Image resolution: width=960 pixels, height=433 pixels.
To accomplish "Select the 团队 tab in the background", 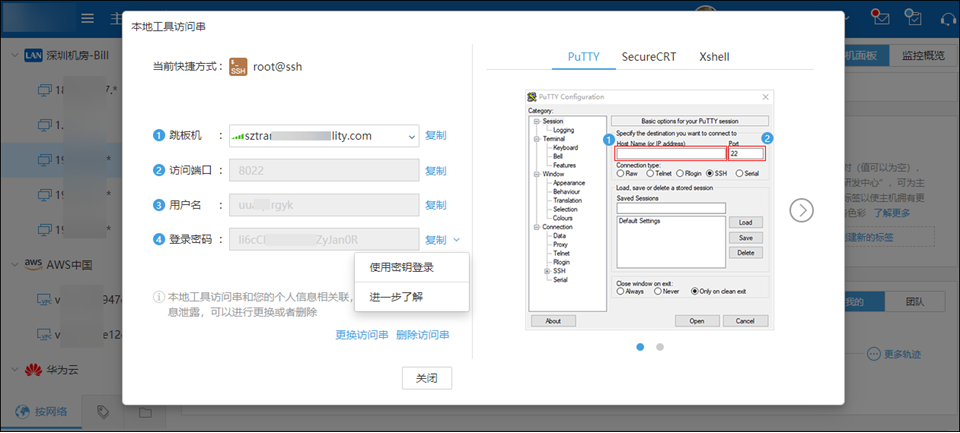I will click(x=915, y=301).
